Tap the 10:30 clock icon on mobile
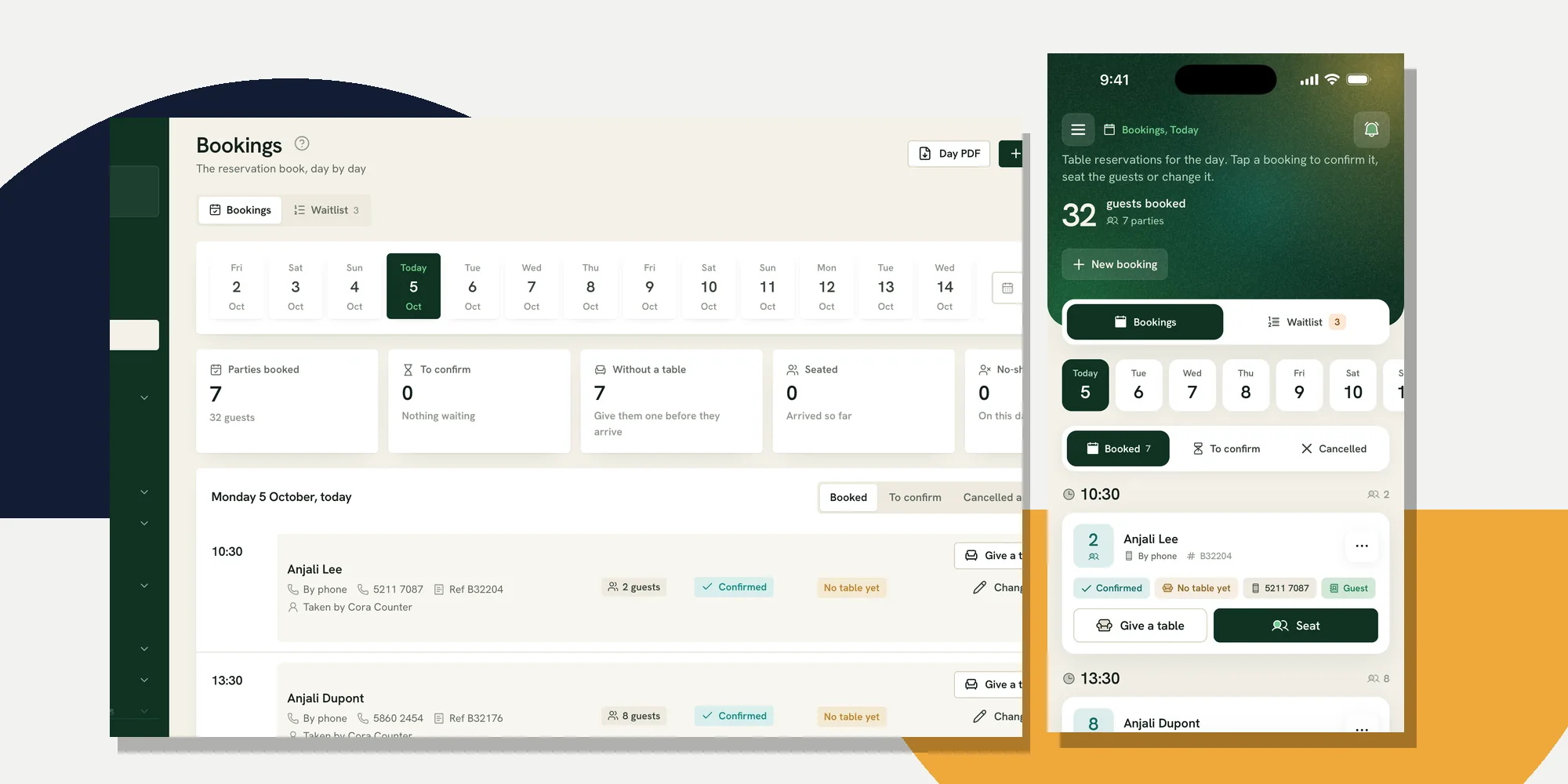This screenshot has height=784, width=1568. pos(1069,495)
